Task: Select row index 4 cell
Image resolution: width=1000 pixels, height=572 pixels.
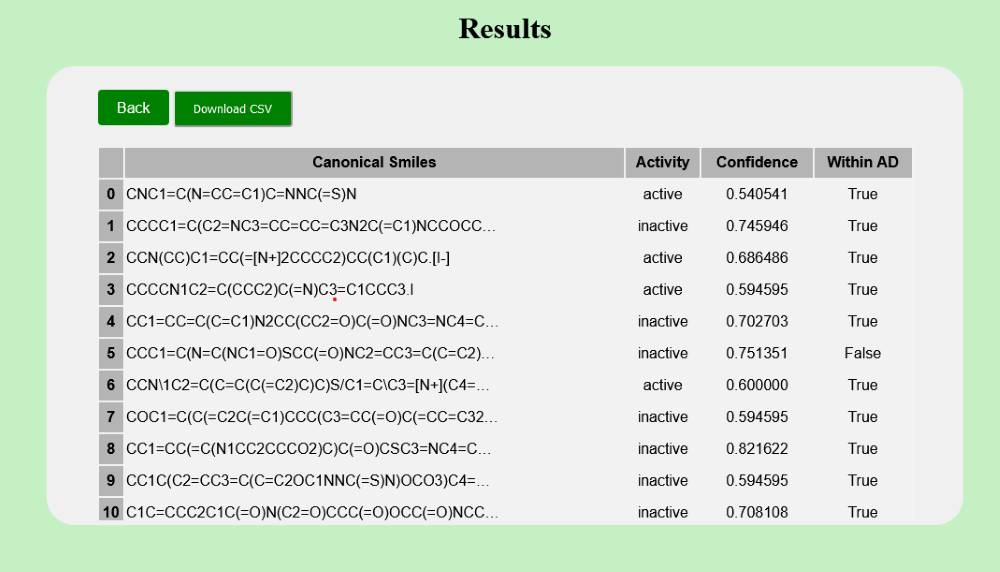Action: click(111, 321)
